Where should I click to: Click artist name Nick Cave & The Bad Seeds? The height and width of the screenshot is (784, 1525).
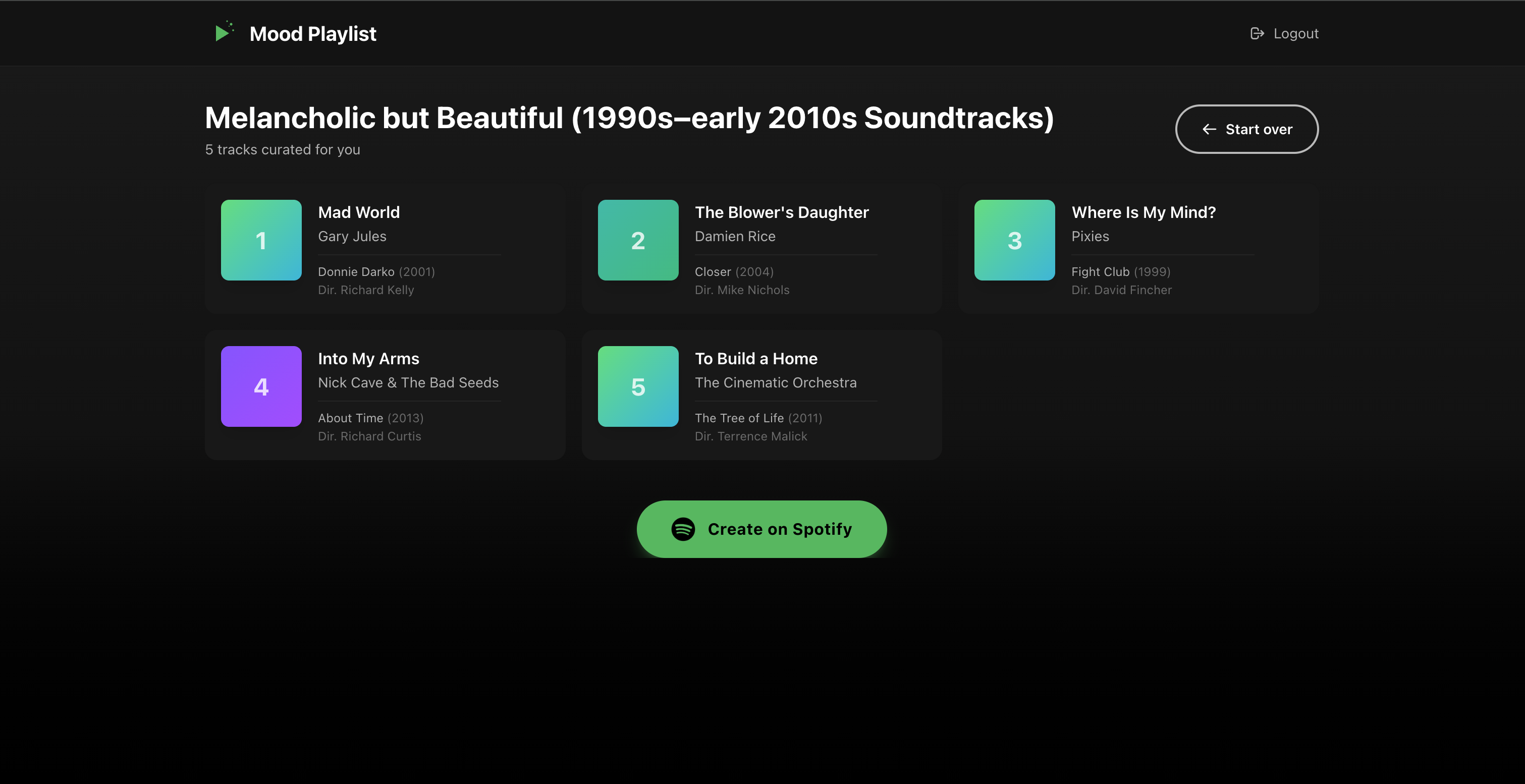(x=408, y=382)
